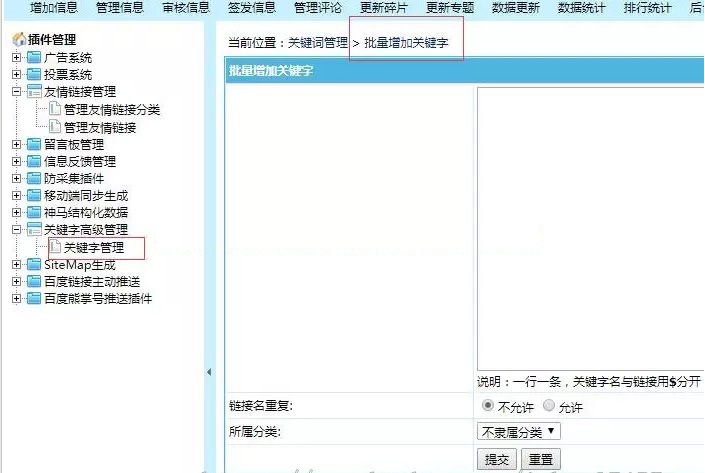Click the 插件管理 home icon
The height and width of the screenshot is (473, 705).
pyautogui.click(x=18, y=40)
